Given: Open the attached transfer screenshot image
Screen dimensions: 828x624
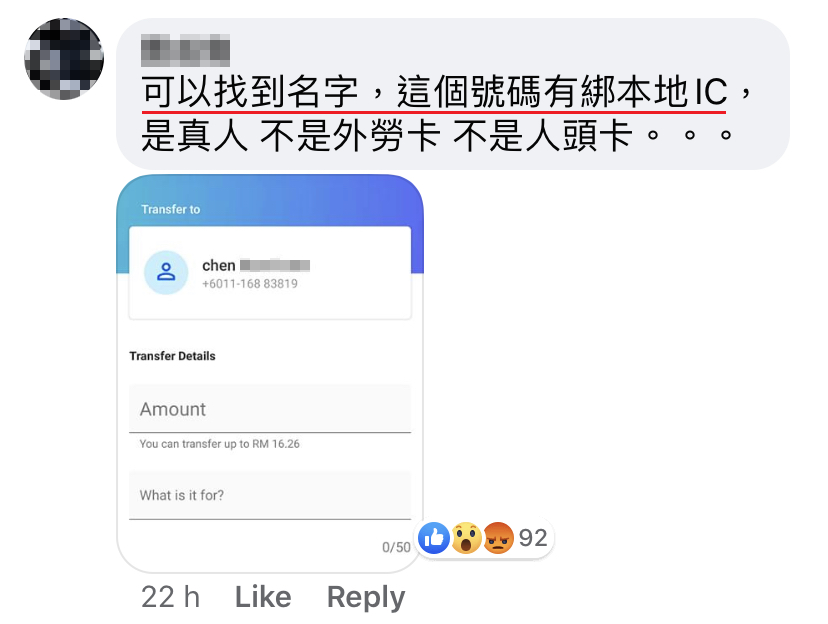Looking at the screenshot, I should pyautogui.click(x=270, y=373).
